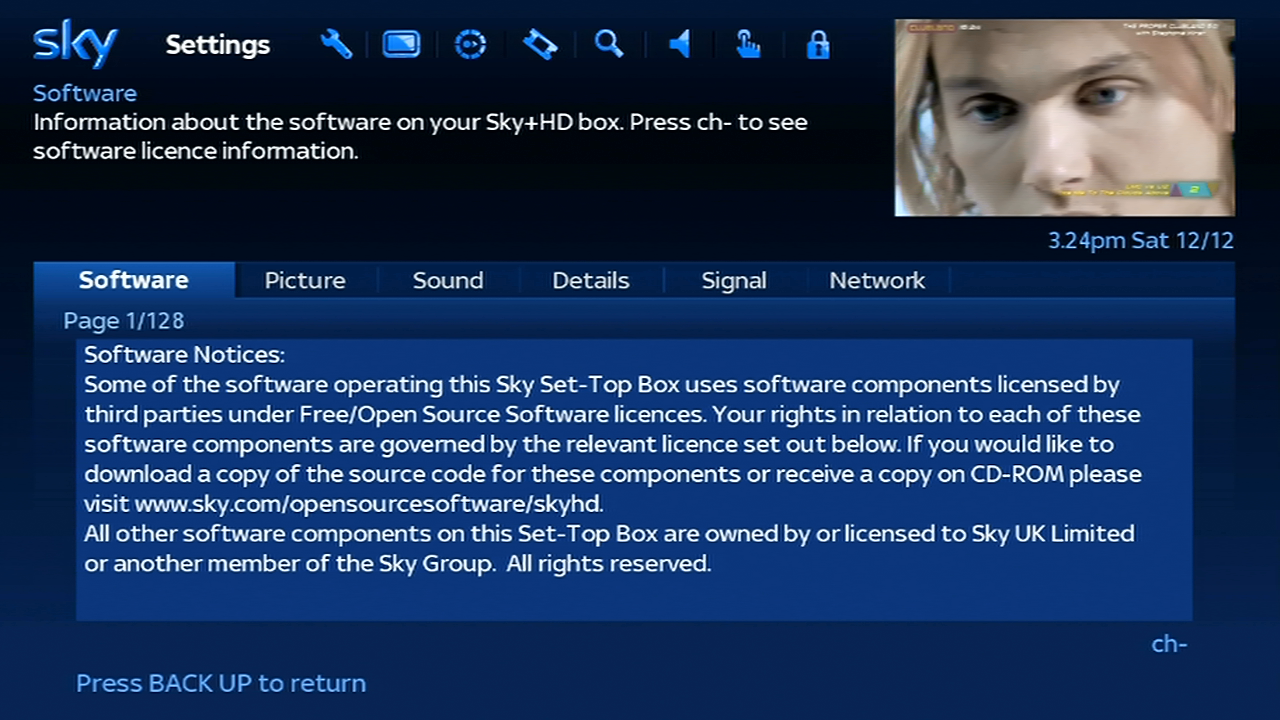1280x720 pixels.
Task: Click the ticket icon in settings bar
Action: point(540,45)
